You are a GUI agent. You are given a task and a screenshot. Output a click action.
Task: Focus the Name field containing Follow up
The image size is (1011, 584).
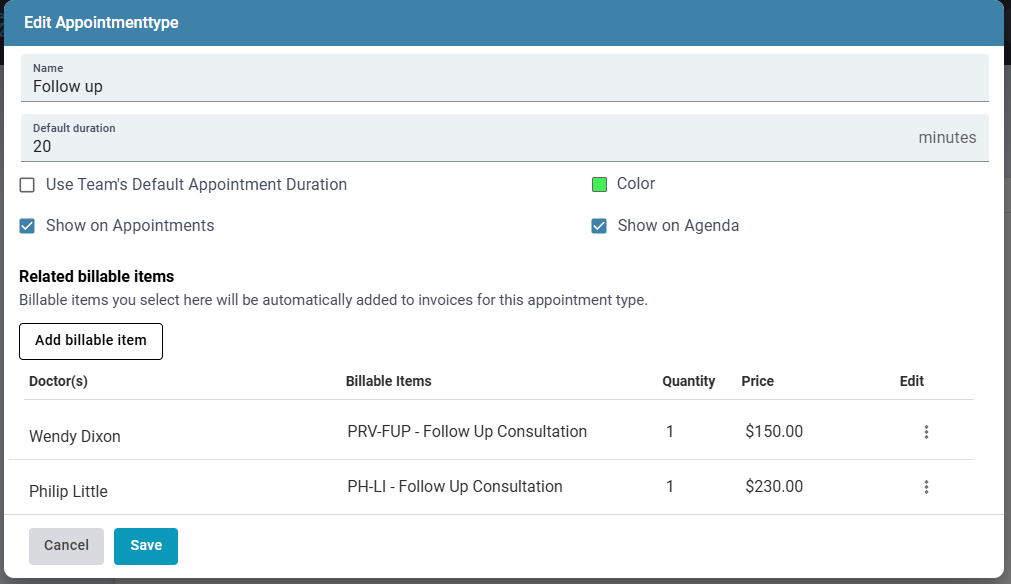pos(504,86)
